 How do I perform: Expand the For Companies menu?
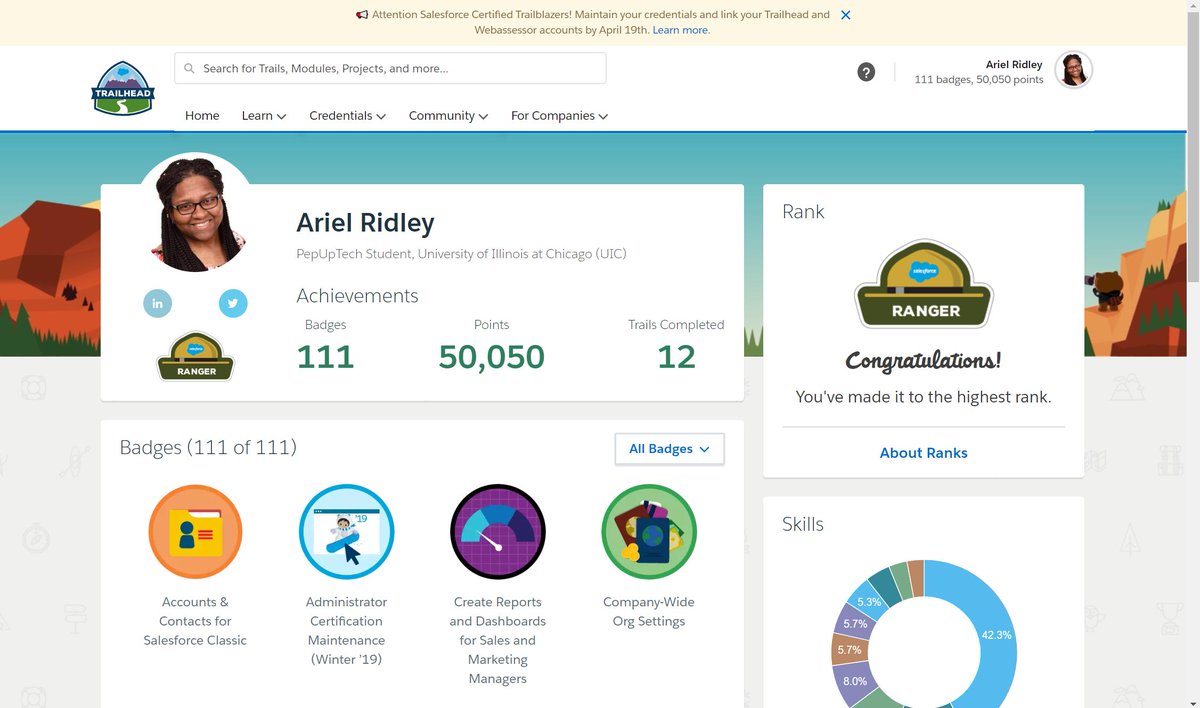coord(560,116)
